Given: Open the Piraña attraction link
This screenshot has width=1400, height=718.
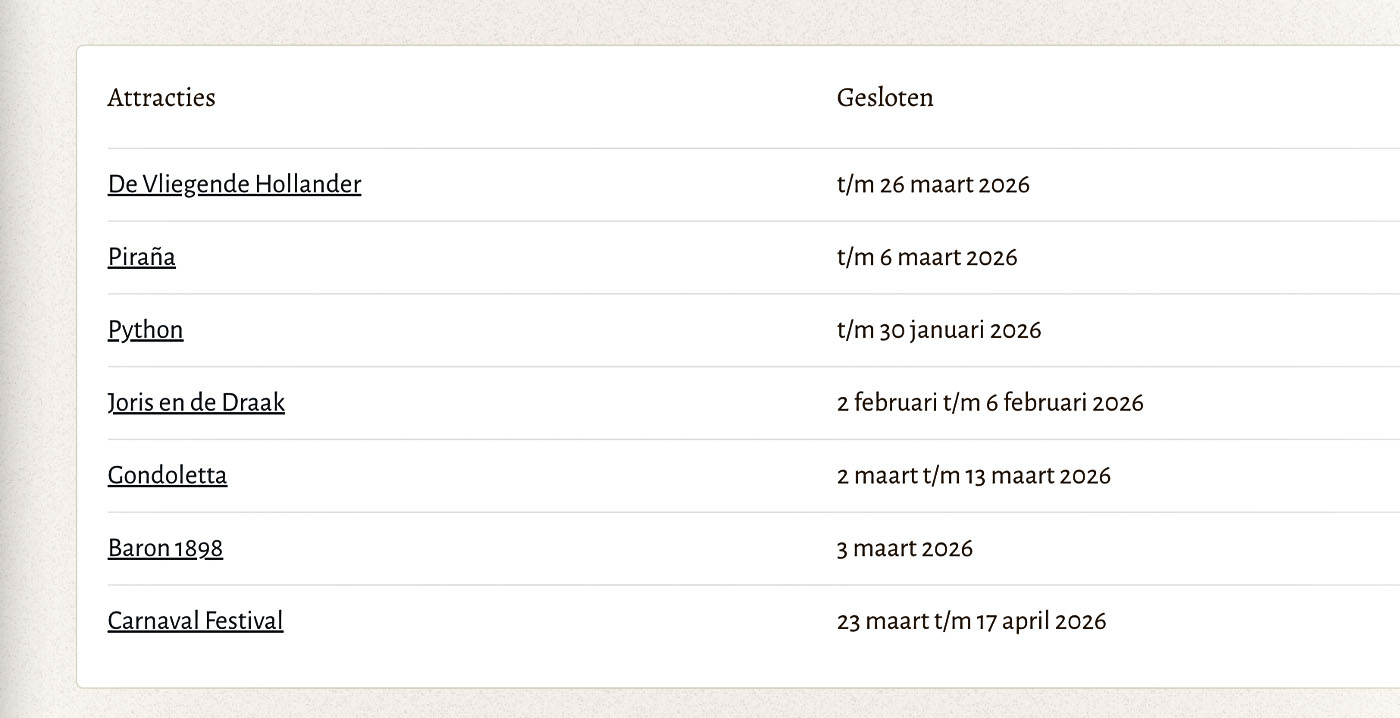Looking at the screenshot, I should coord(141,257).
